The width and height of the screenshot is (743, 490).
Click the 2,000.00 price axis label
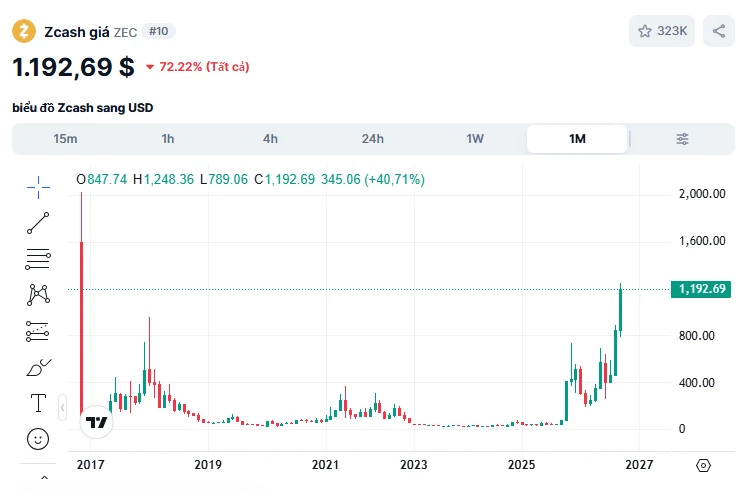[702, 194]
